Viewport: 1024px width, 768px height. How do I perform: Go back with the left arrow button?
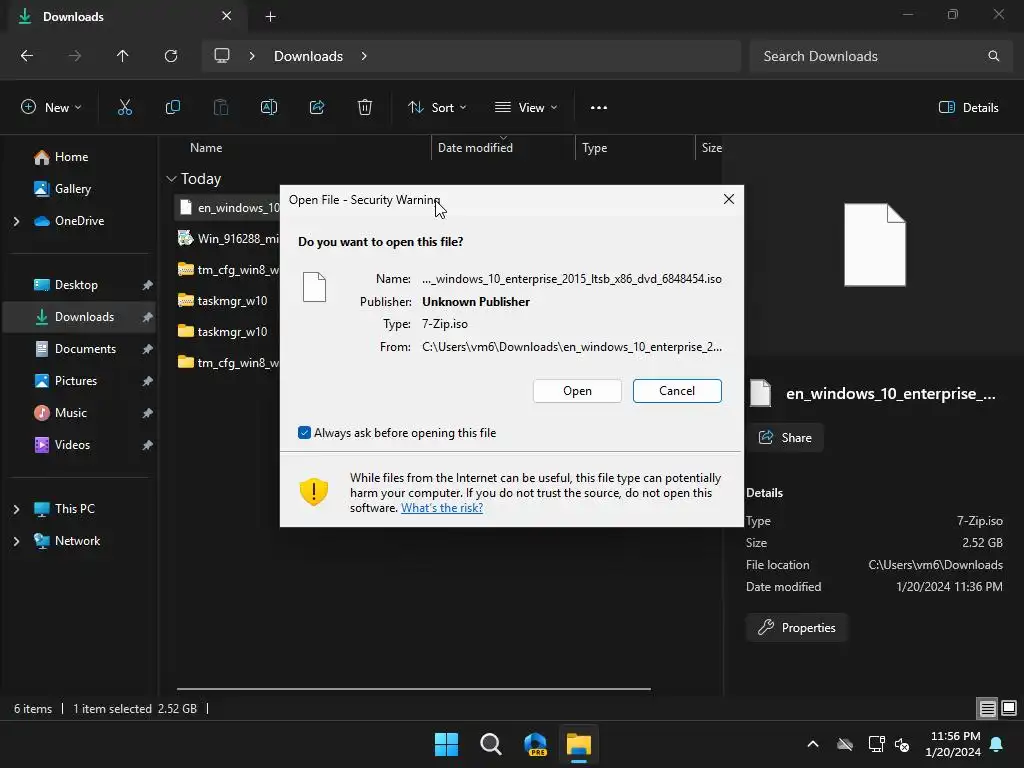[27, 56]
